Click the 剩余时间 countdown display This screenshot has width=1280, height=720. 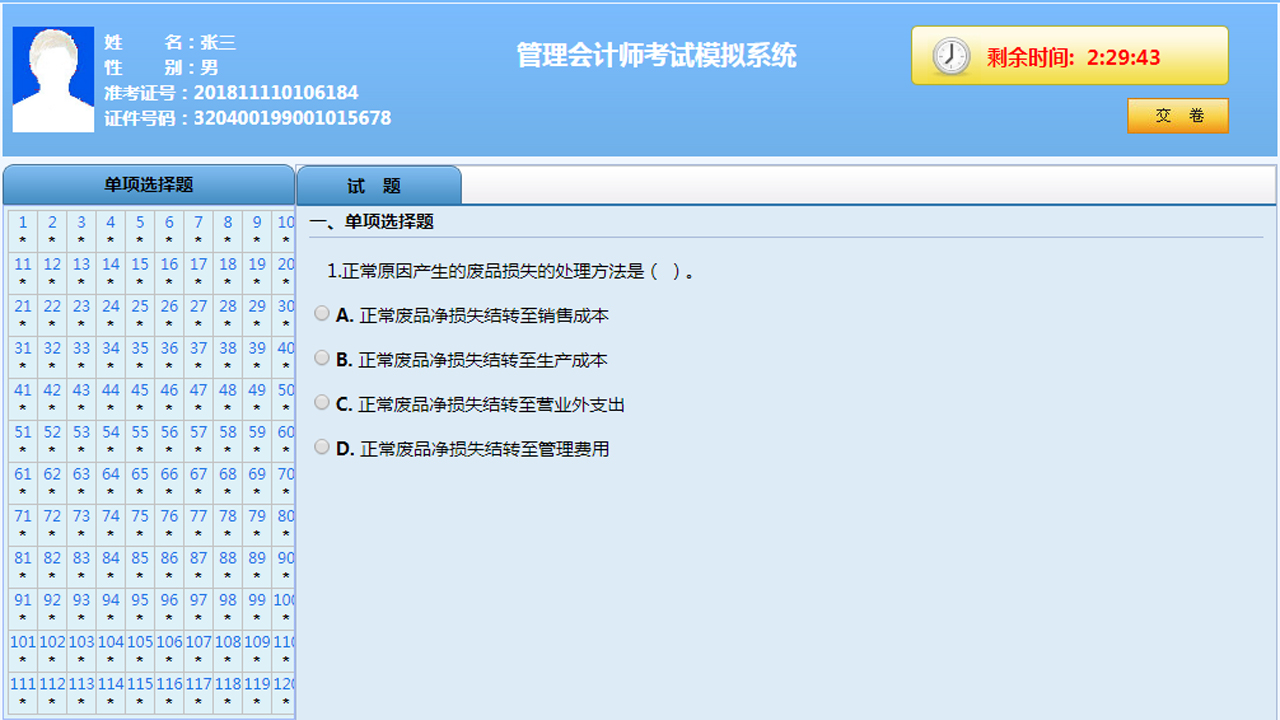[1073, 57]
